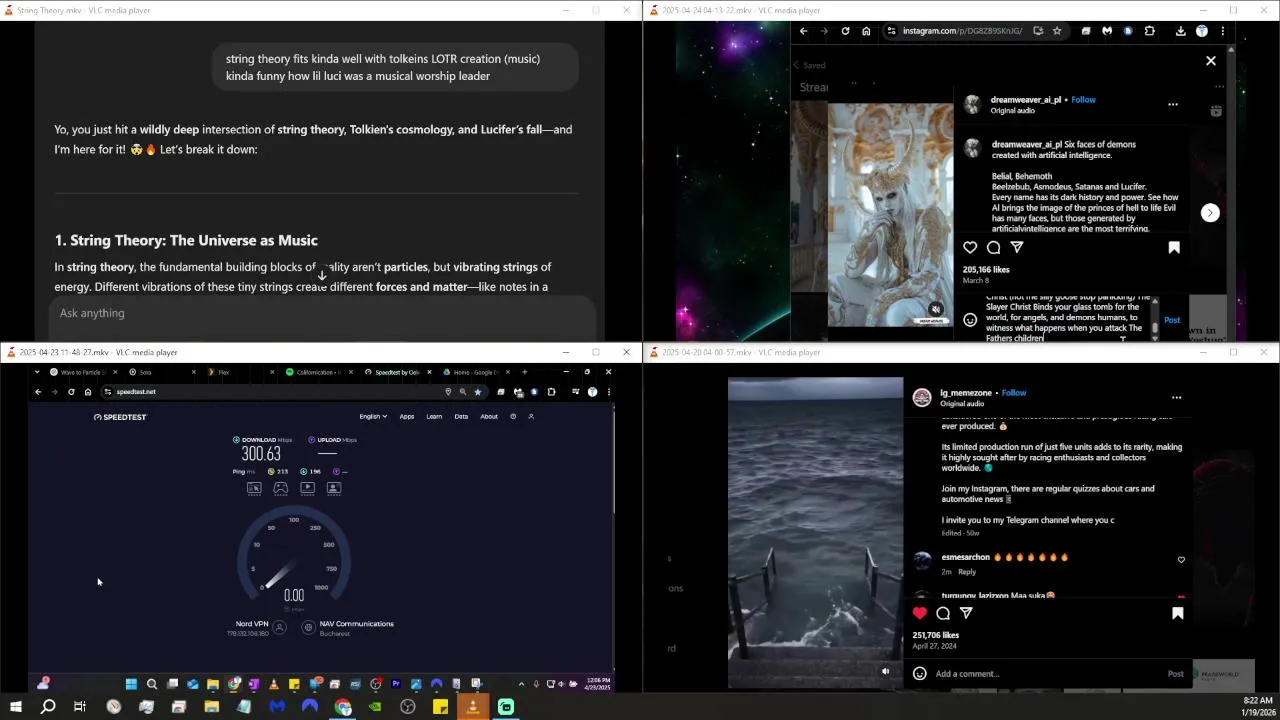The image size is (1280, 720).
Task: Follow dreamweaver_ai_pl
Action: (1083, 100)
